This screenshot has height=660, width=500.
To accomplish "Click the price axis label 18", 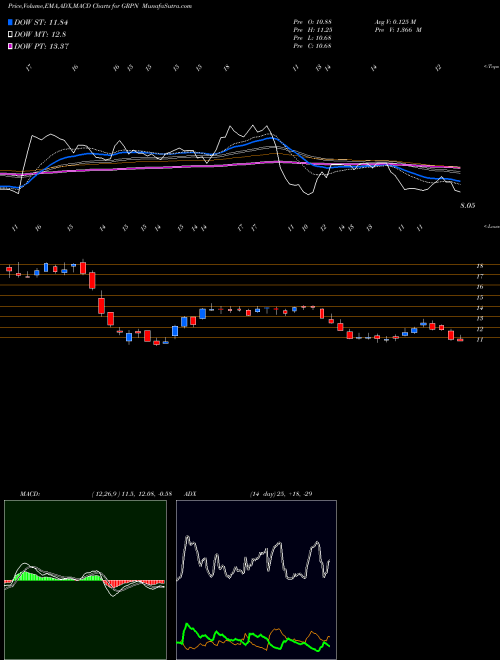I will 479,266.
